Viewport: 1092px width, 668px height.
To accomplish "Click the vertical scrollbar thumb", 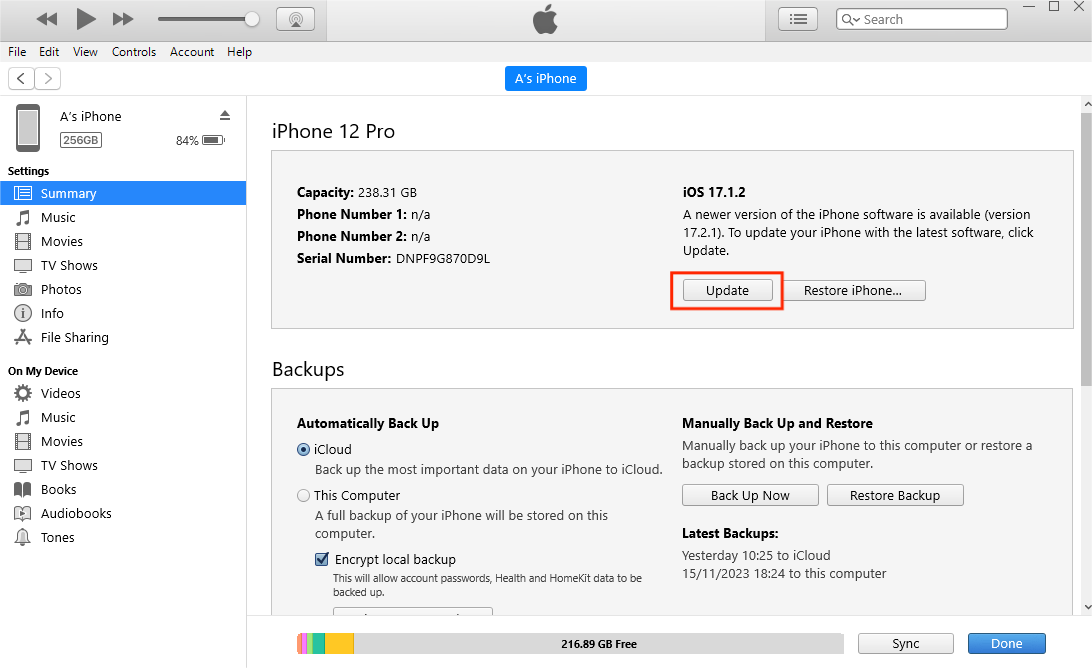I will (x=1086, y=249).
